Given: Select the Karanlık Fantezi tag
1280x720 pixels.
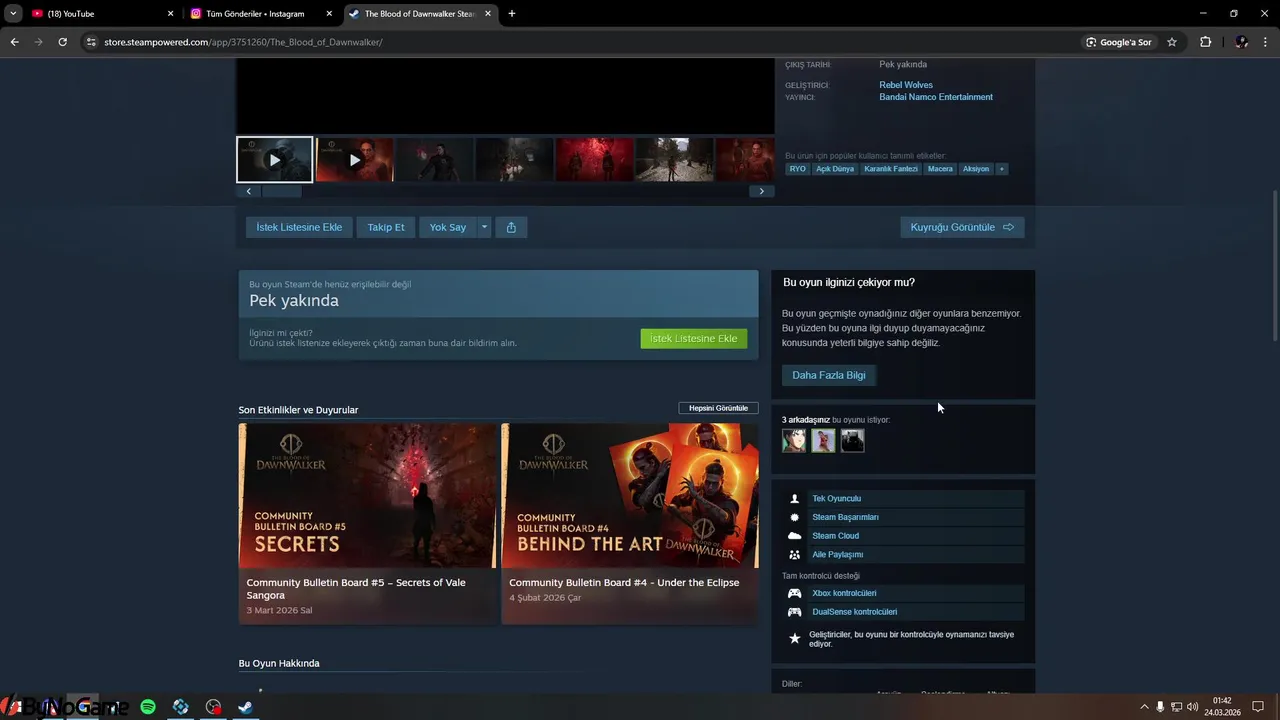Looking at the screenshot, I should tap(891, 169).
